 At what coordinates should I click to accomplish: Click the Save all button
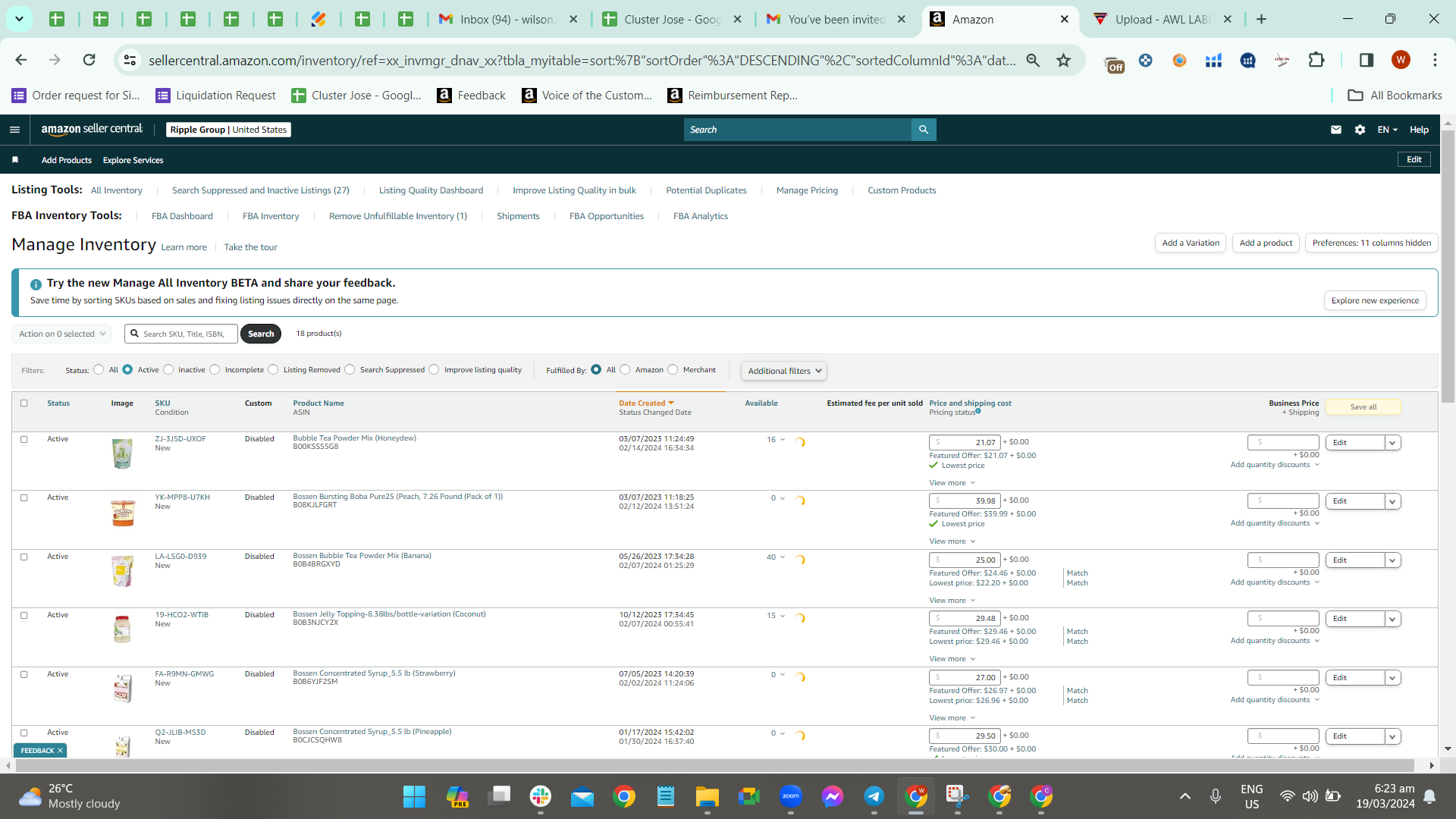click(x=1363, y=407)
